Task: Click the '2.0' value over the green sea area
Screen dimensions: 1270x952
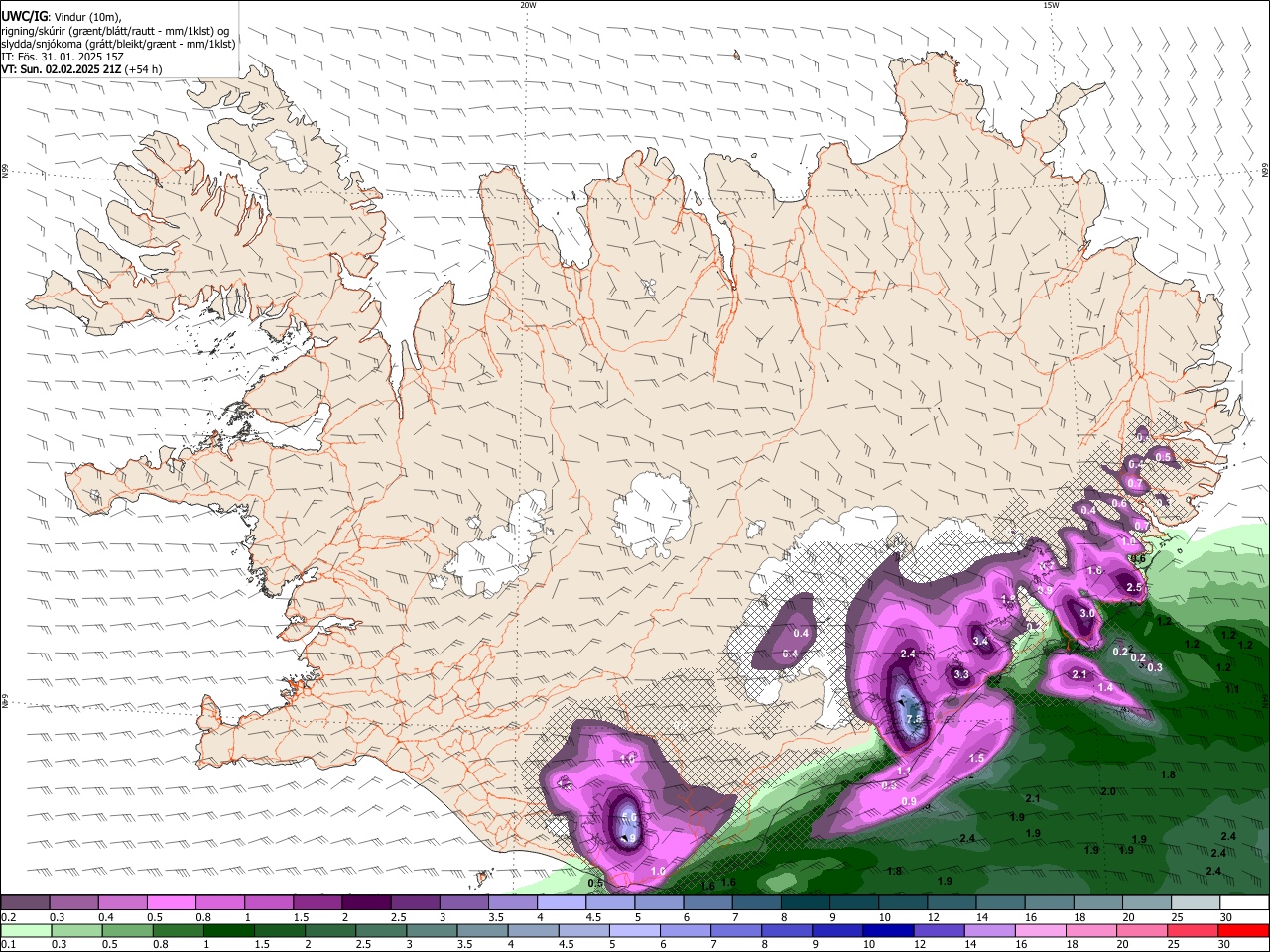Action: (x=1108, y=791)
